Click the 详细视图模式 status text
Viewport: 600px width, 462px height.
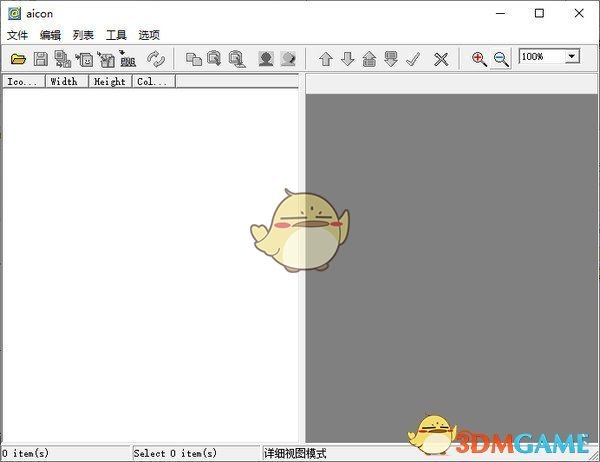click(x=295, y=454)
